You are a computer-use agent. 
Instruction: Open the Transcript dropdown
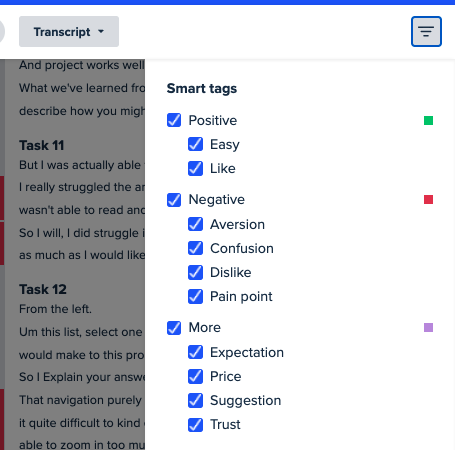coord(69,32)
